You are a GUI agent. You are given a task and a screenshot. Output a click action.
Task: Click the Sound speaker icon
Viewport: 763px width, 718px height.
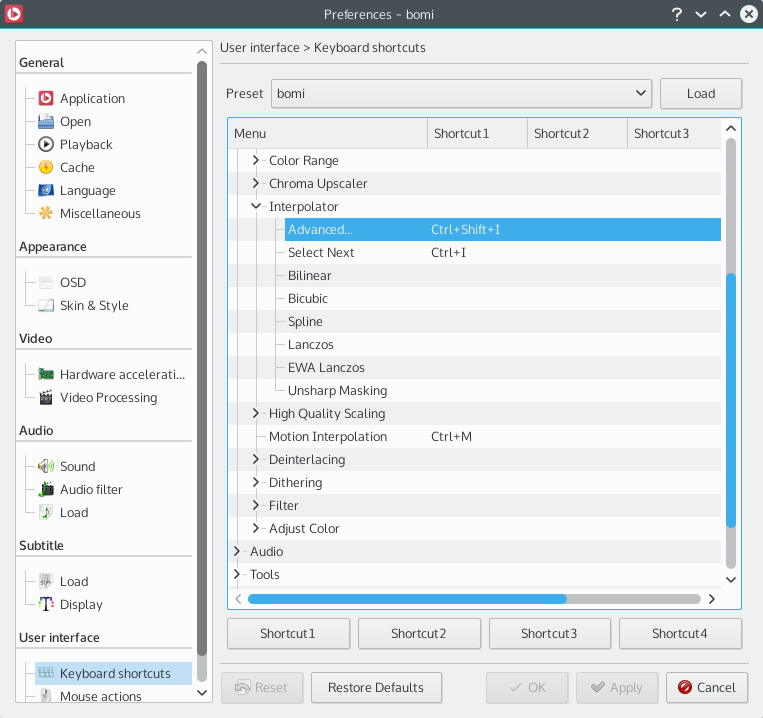tap(45, 466)
